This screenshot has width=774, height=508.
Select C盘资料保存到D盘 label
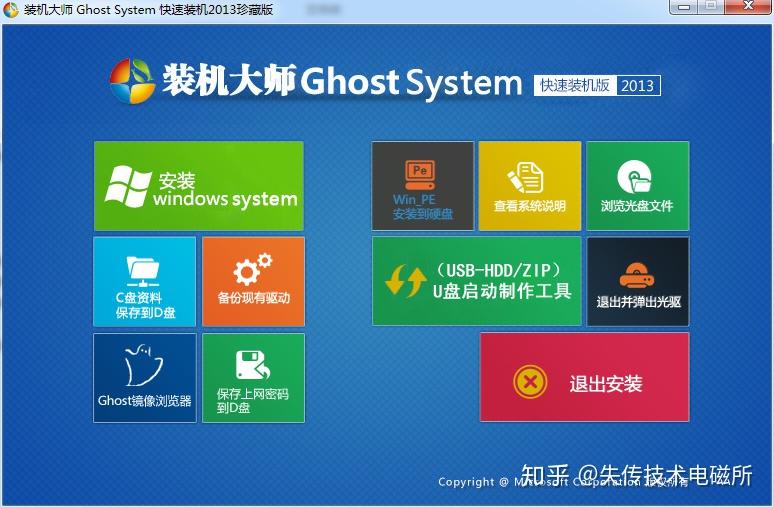coord(145,305)
